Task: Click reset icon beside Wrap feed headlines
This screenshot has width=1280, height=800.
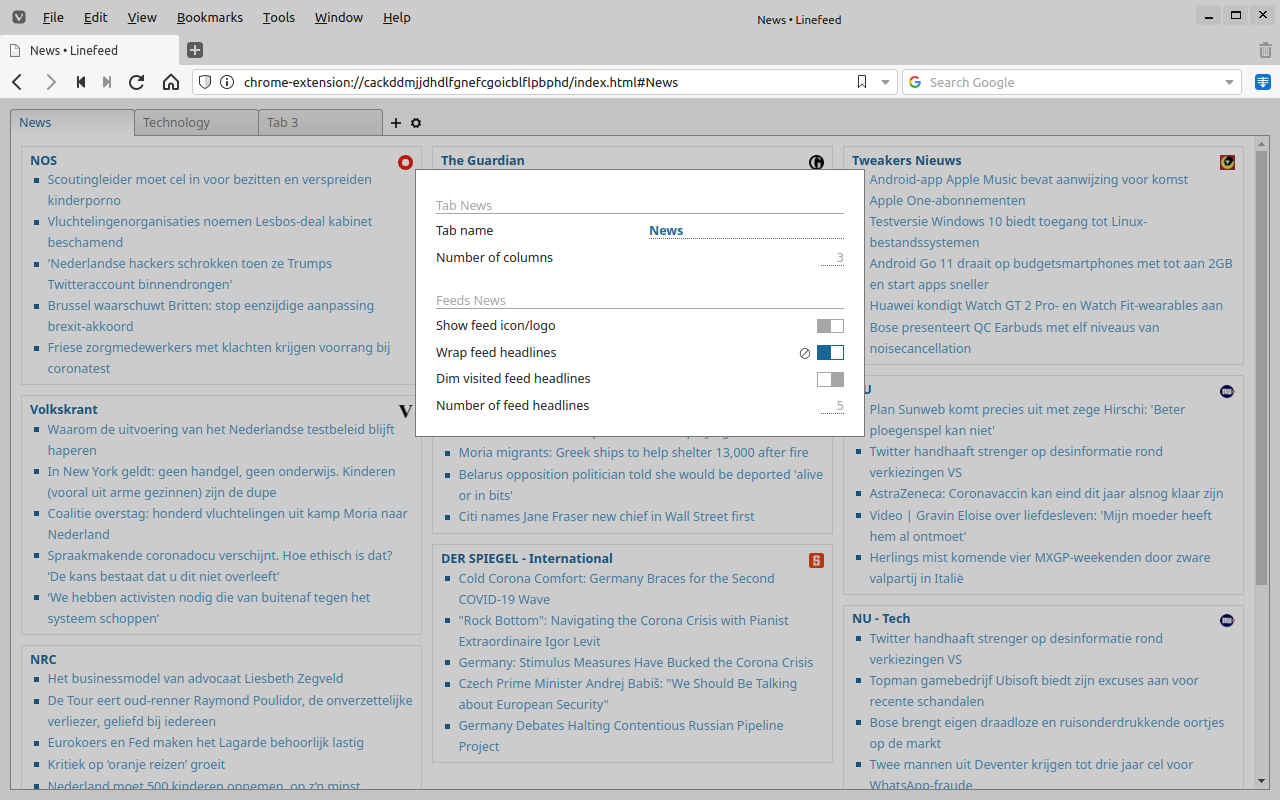Action: pyautogui.click(x=804, y=353)
